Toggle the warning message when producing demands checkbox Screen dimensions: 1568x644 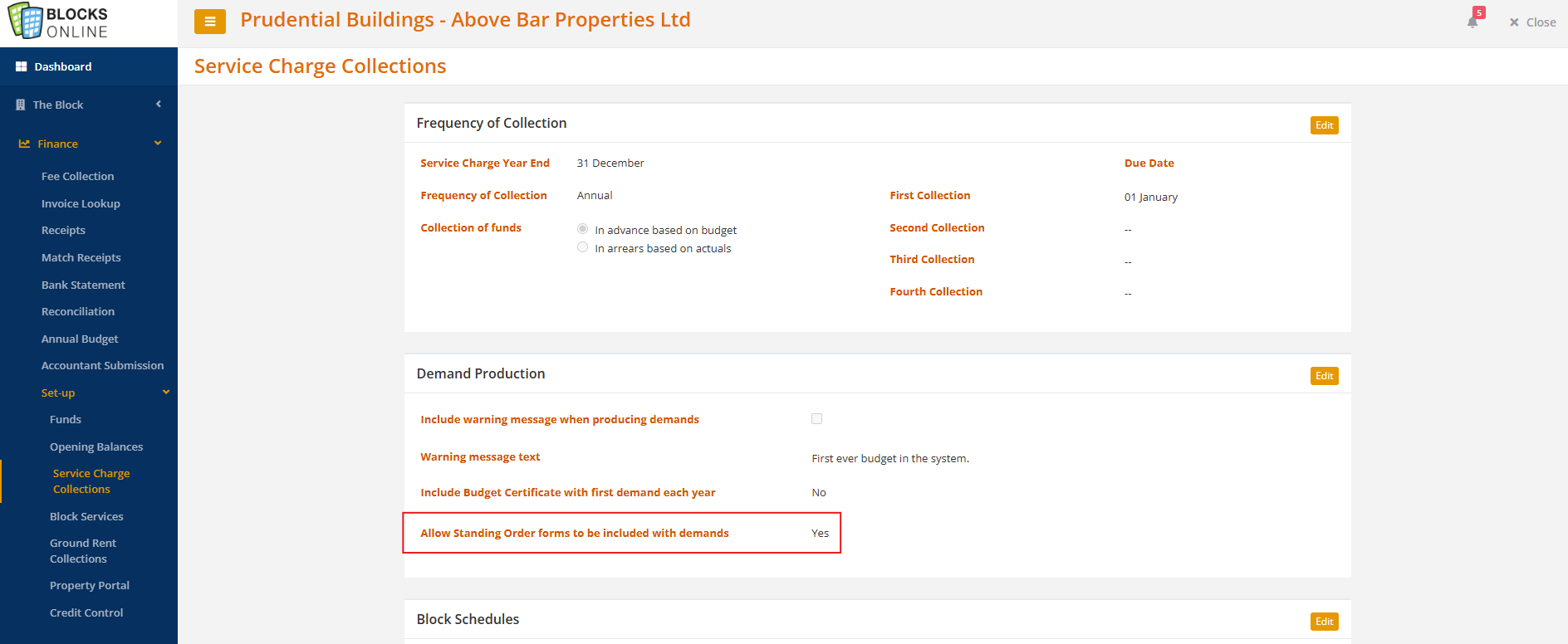[x=817, y=419]
